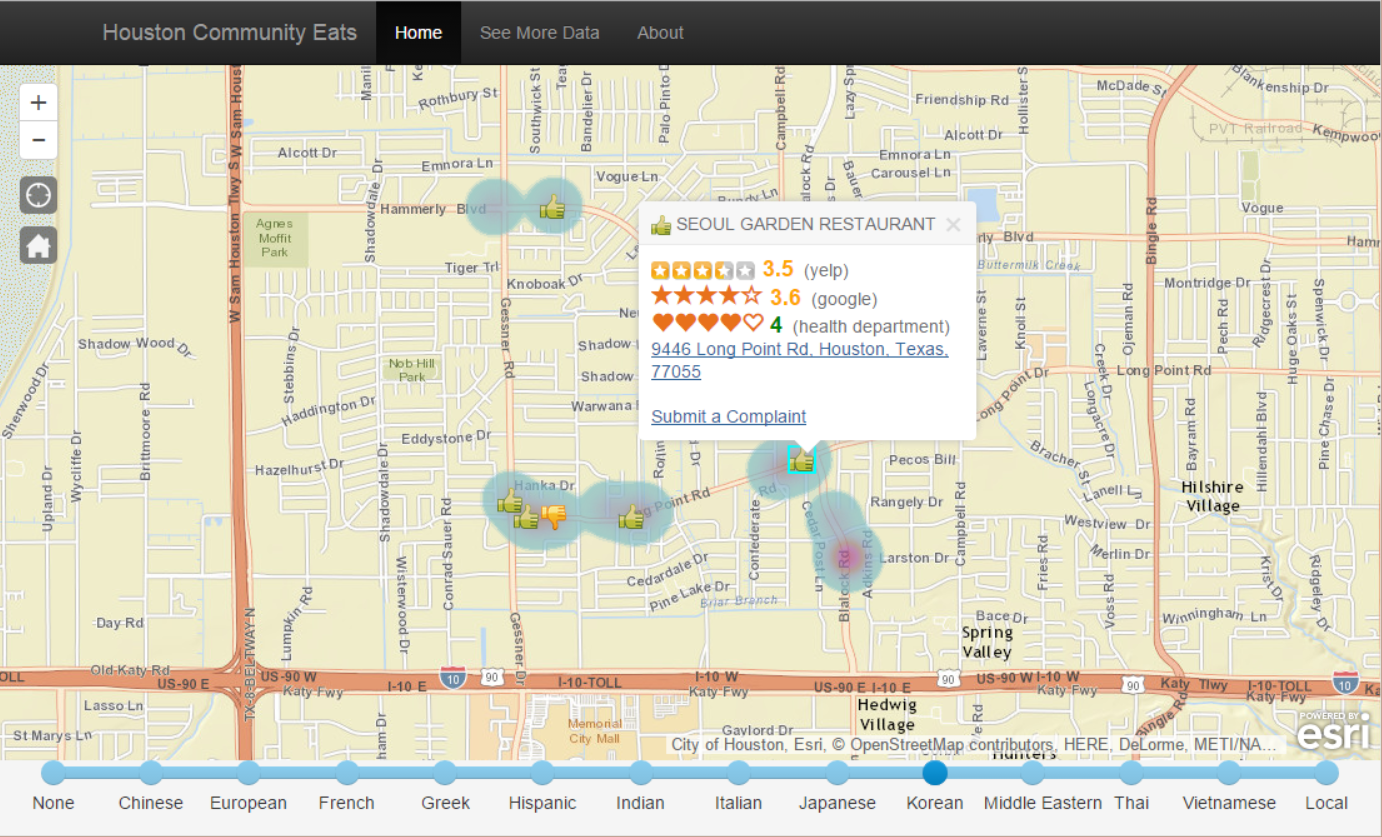Click the Google star rating icons

706,296
